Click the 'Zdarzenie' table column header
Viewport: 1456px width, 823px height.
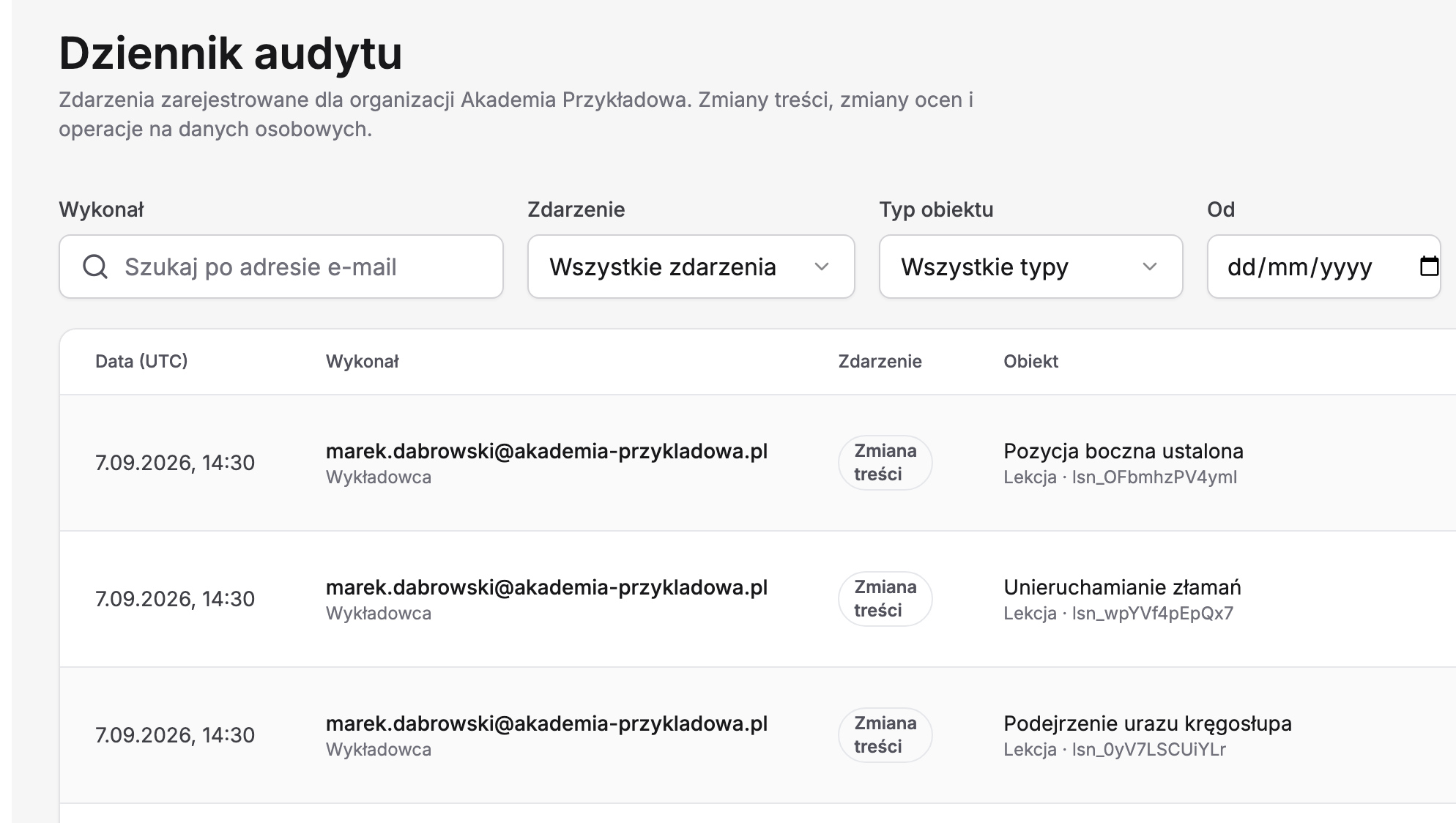(880, 361)
